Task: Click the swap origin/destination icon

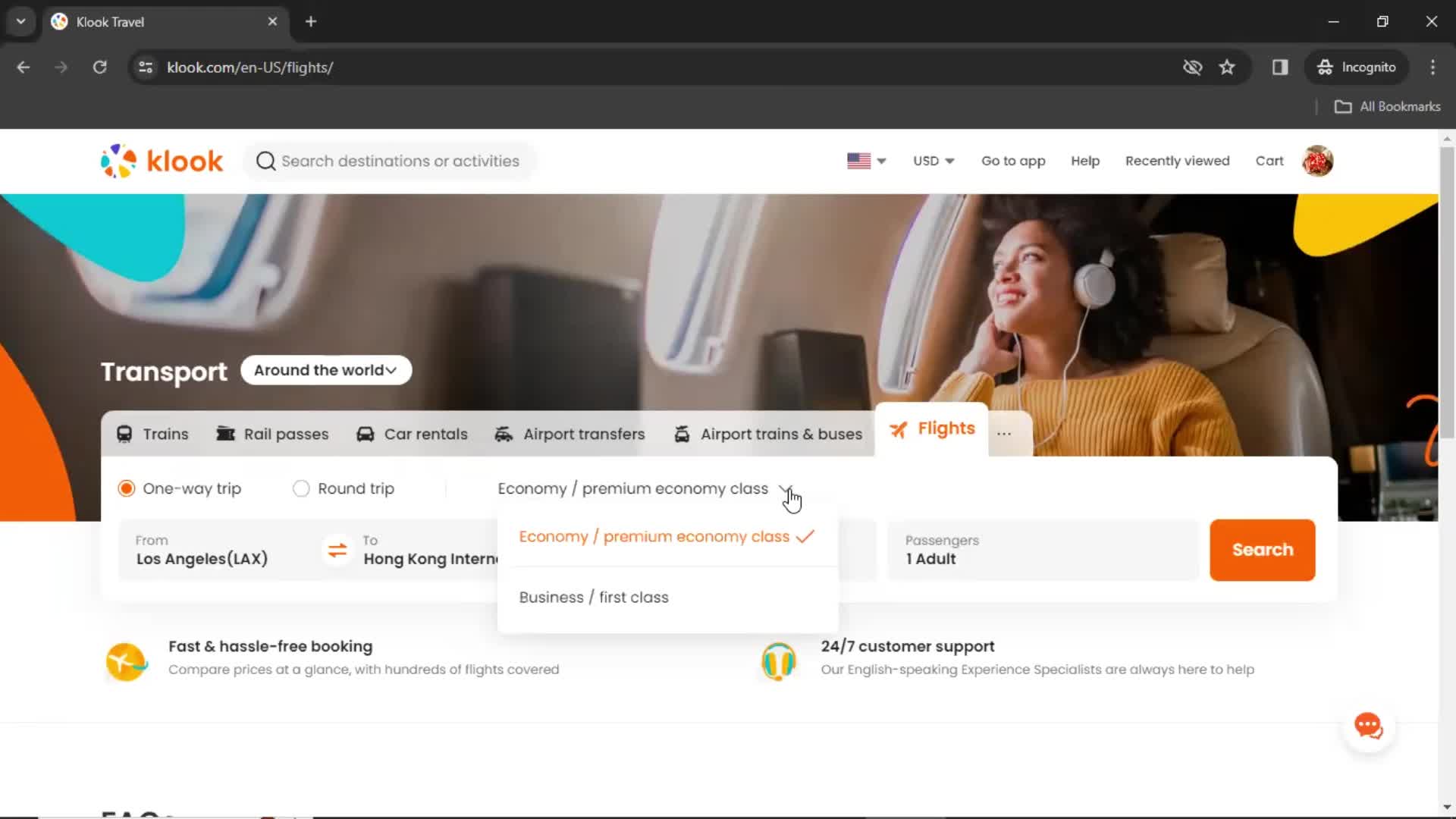Action: pos(338,551)
